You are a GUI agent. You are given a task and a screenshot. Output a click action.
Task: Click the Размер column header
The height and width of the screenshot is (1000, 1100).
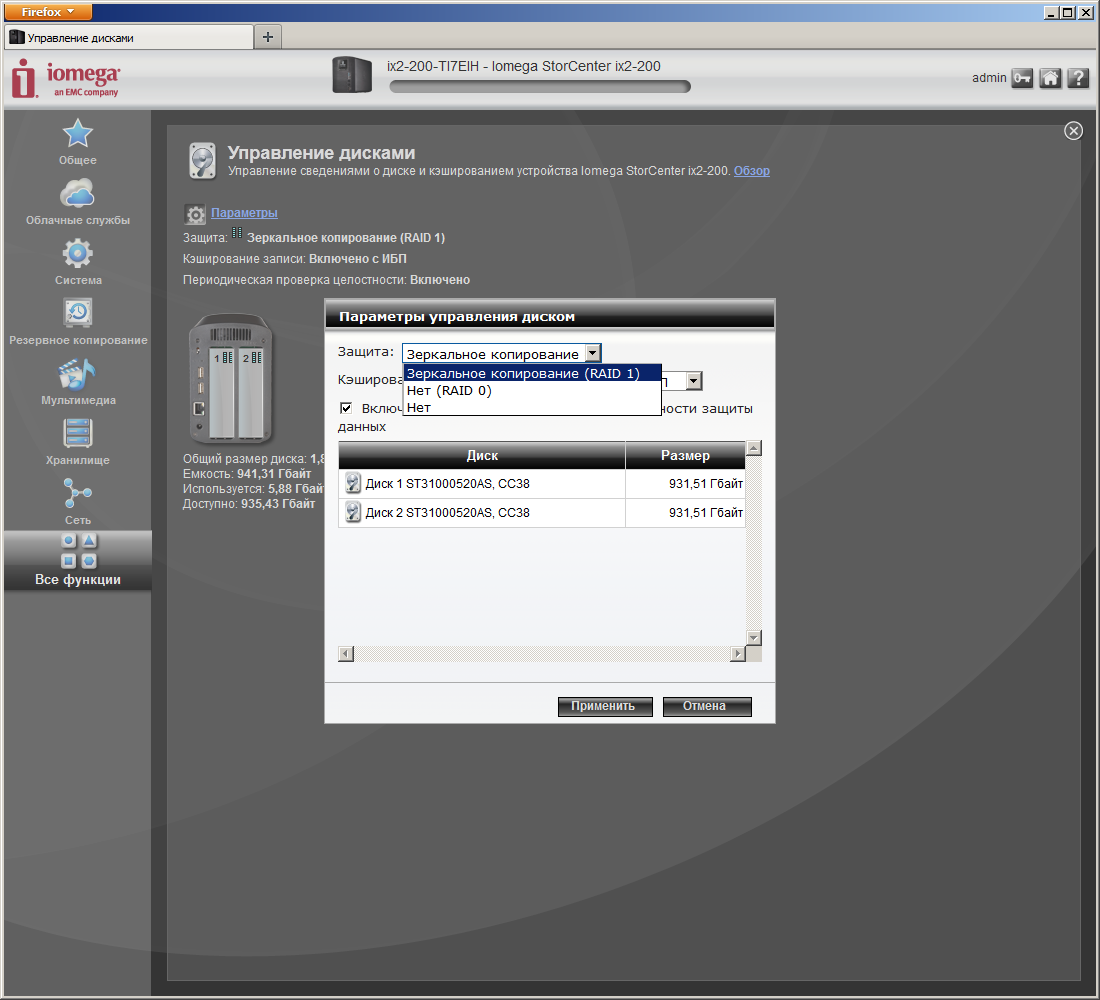click(685, 455)
